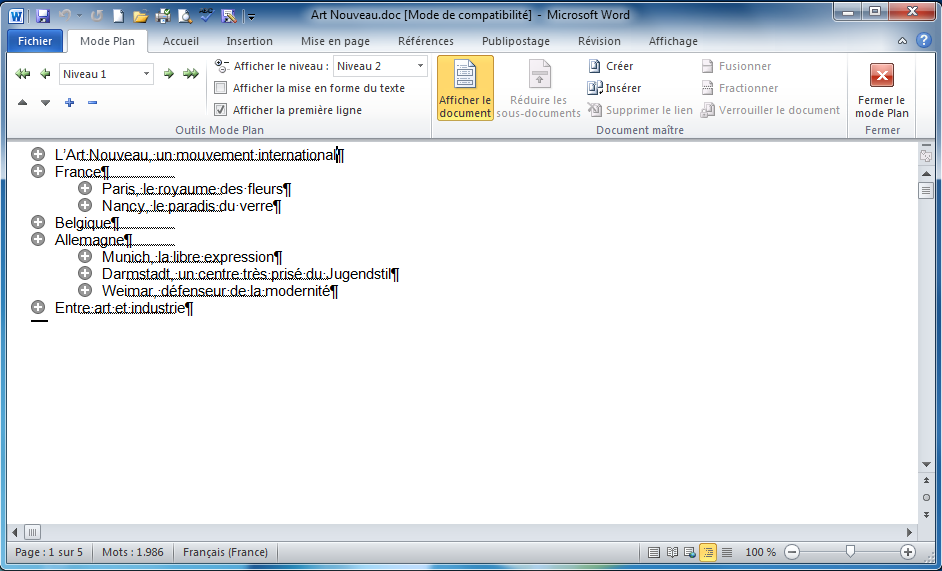Expand the Belgique heading plus symbol

38,222
